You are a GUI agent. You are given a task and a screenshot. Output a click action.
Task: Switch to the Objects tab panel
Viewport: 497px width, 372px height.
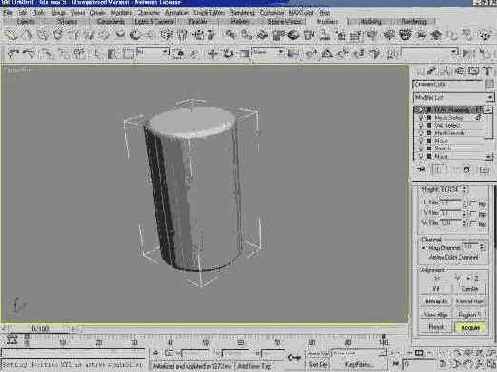click(x=25, y=22)
